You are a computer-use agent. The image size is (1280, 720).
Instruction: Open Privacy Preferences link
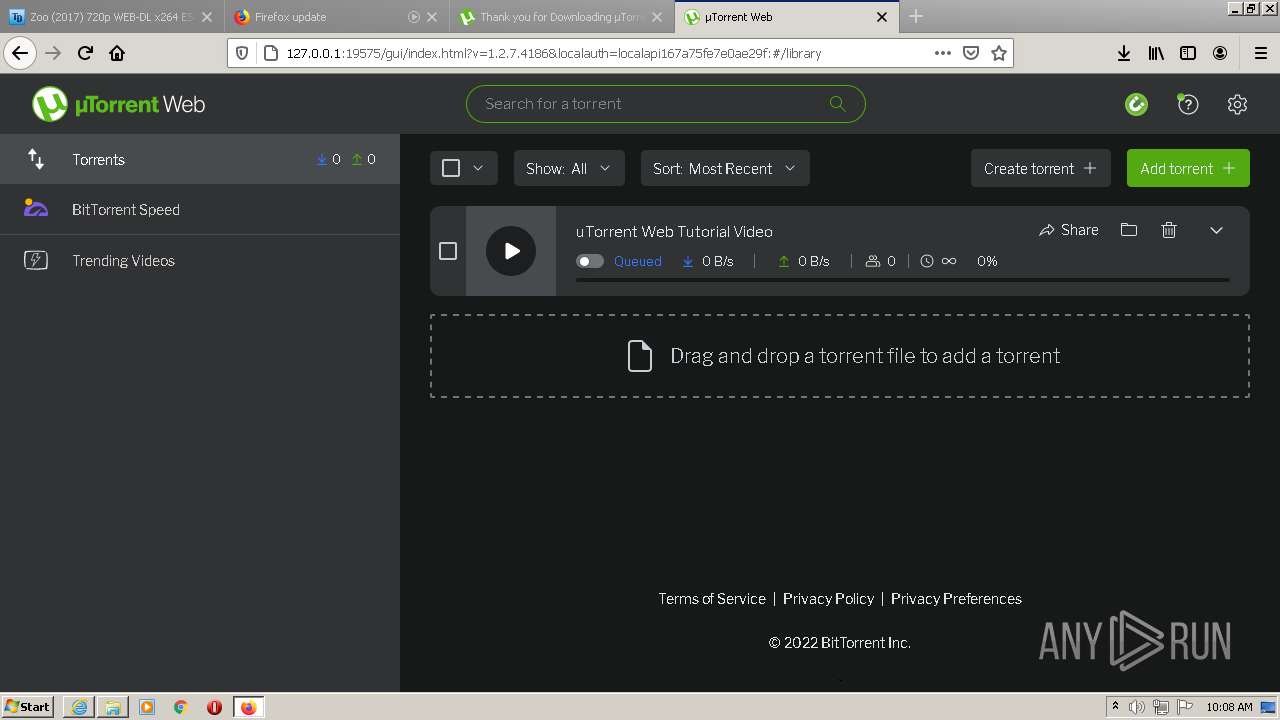956,598
